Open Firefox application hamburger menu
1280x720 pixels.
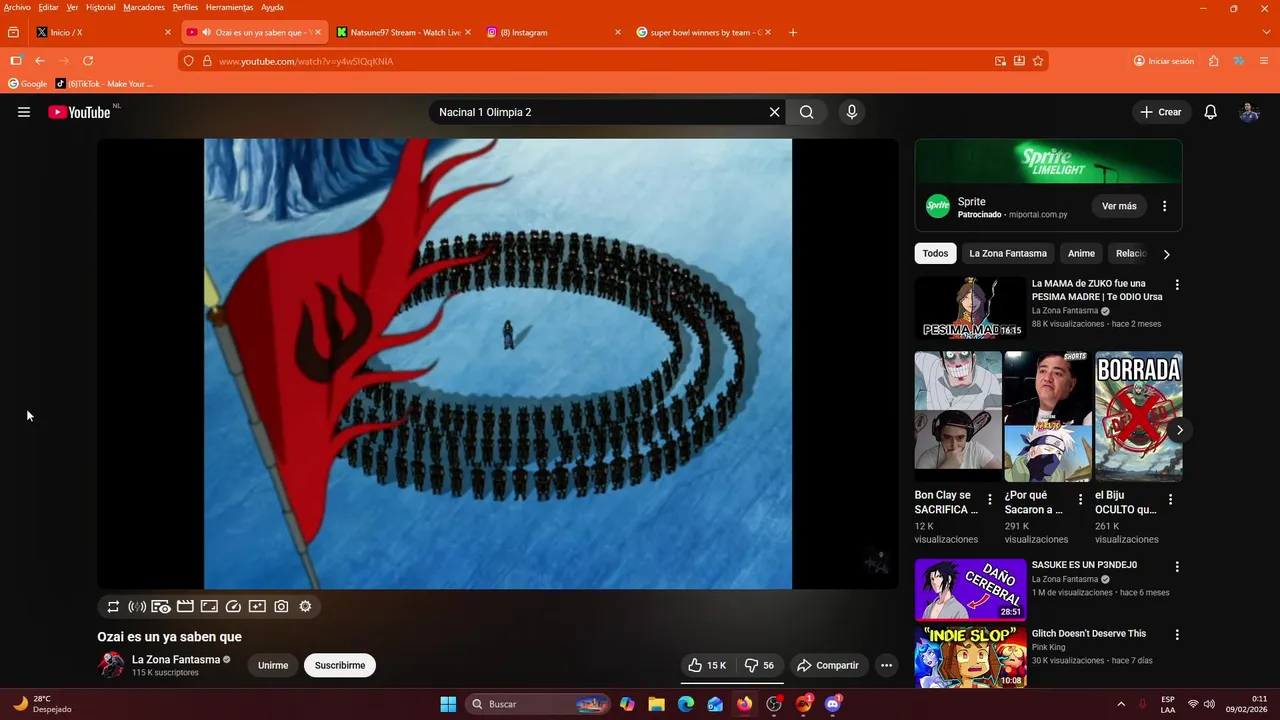[x=1264, y=61]
